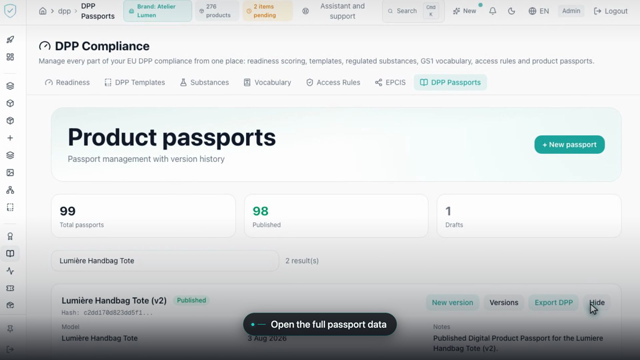
Task: Open the Brand: Atelier Lumen selector
Action: 157,11
